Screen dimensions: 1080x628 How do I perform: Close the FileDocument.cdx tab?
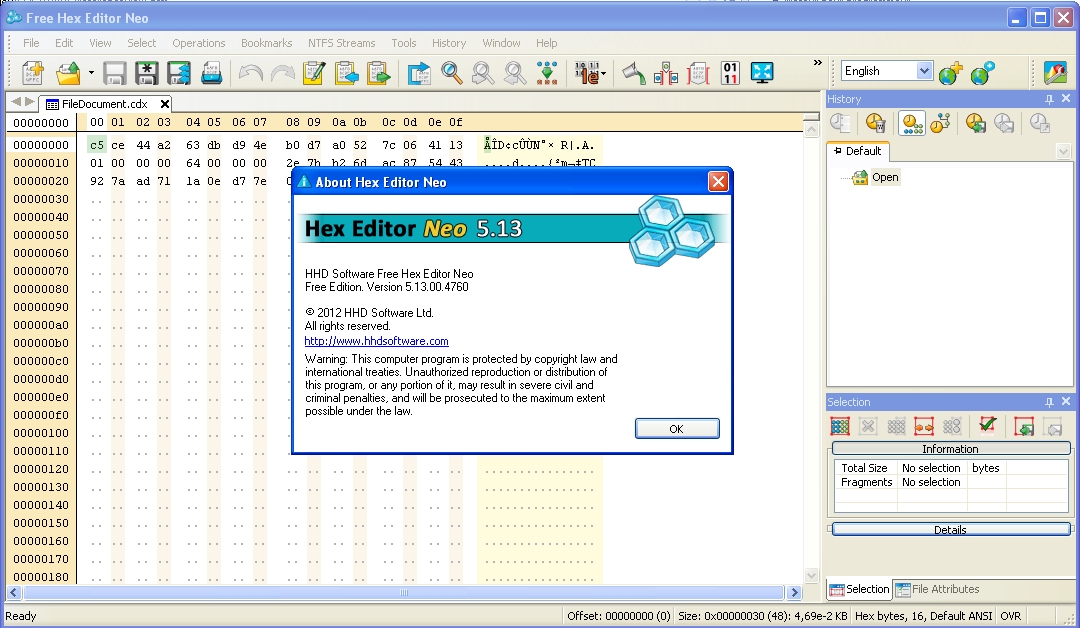(x=165, y=104)
